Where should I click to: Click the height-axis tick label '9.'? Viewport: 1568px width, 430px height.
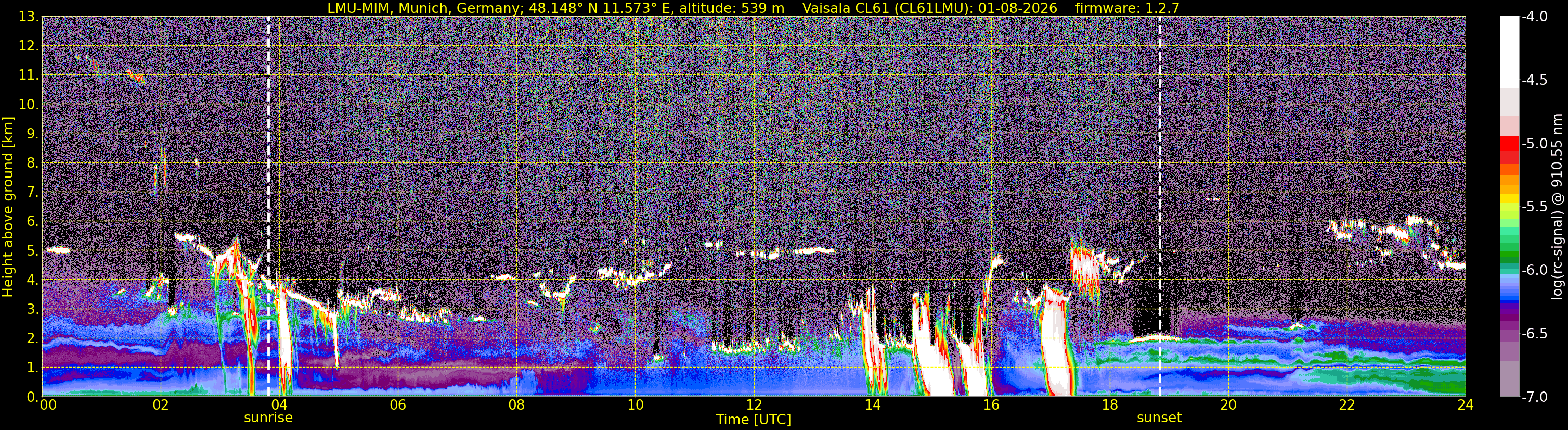32,134
